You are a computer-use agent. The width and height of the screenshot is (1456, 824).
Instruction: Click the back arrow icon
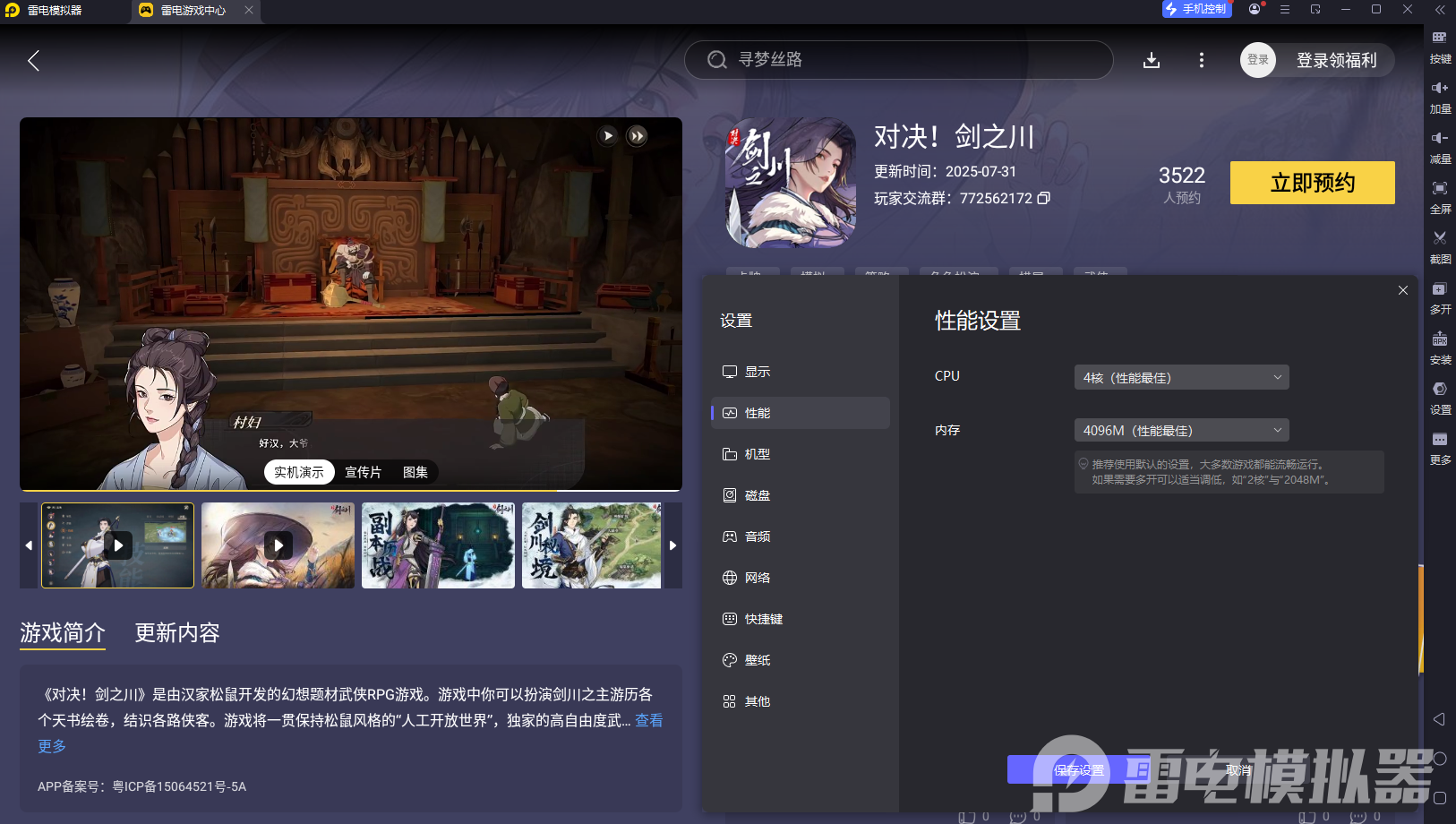(34, 60)
